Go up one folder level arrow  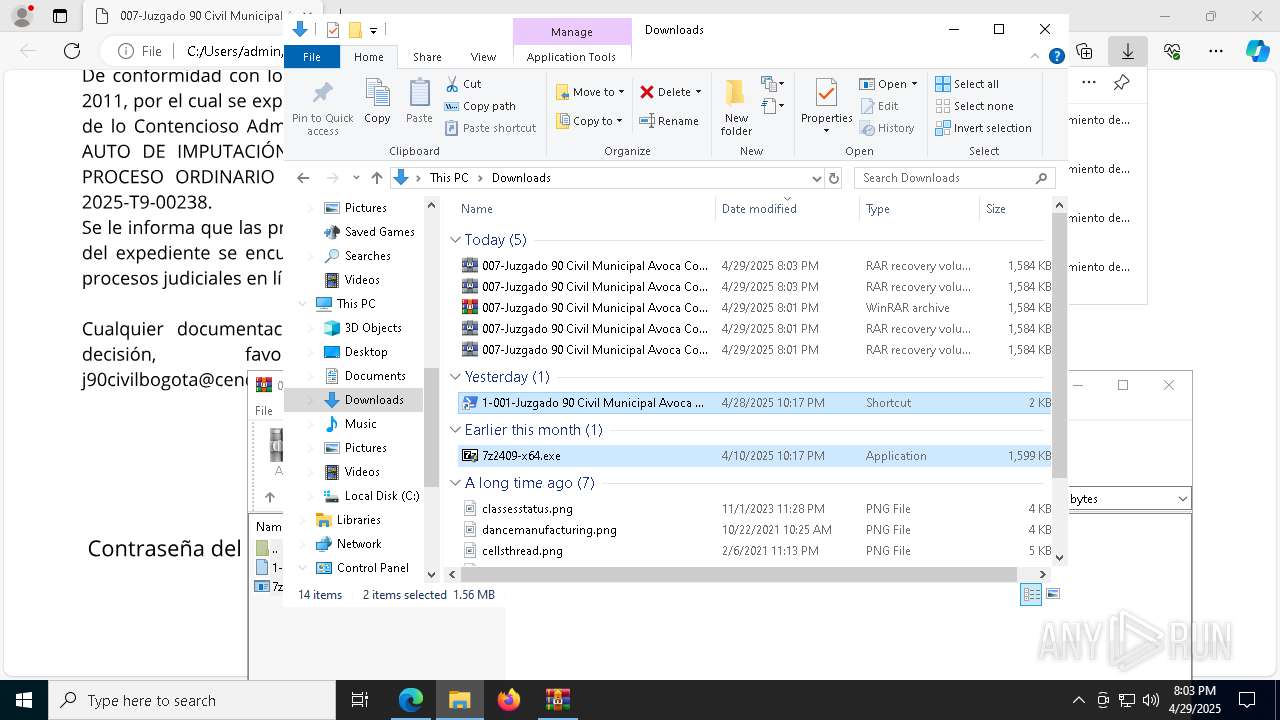click(376, 178)
